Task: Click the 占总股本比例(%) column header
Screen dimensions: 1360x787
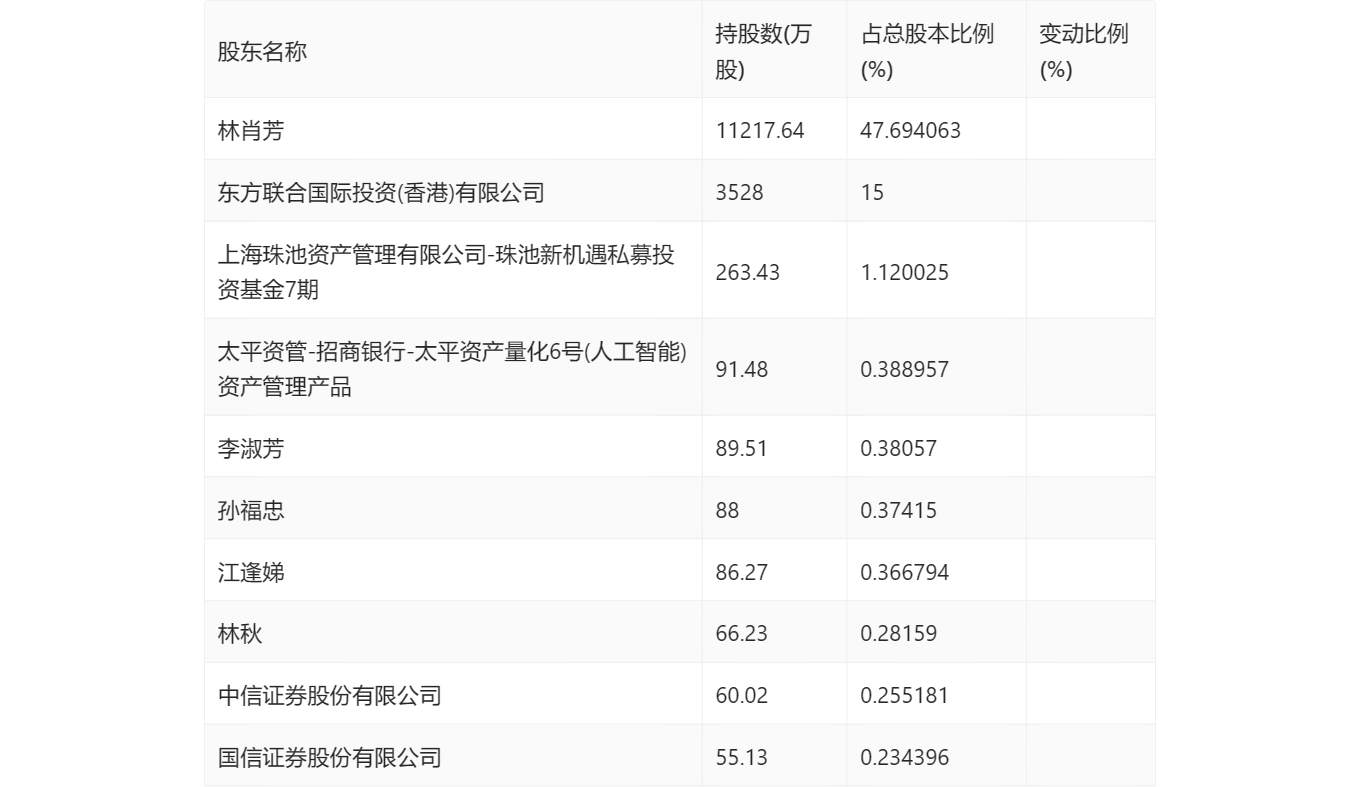Action: [926, 52]
